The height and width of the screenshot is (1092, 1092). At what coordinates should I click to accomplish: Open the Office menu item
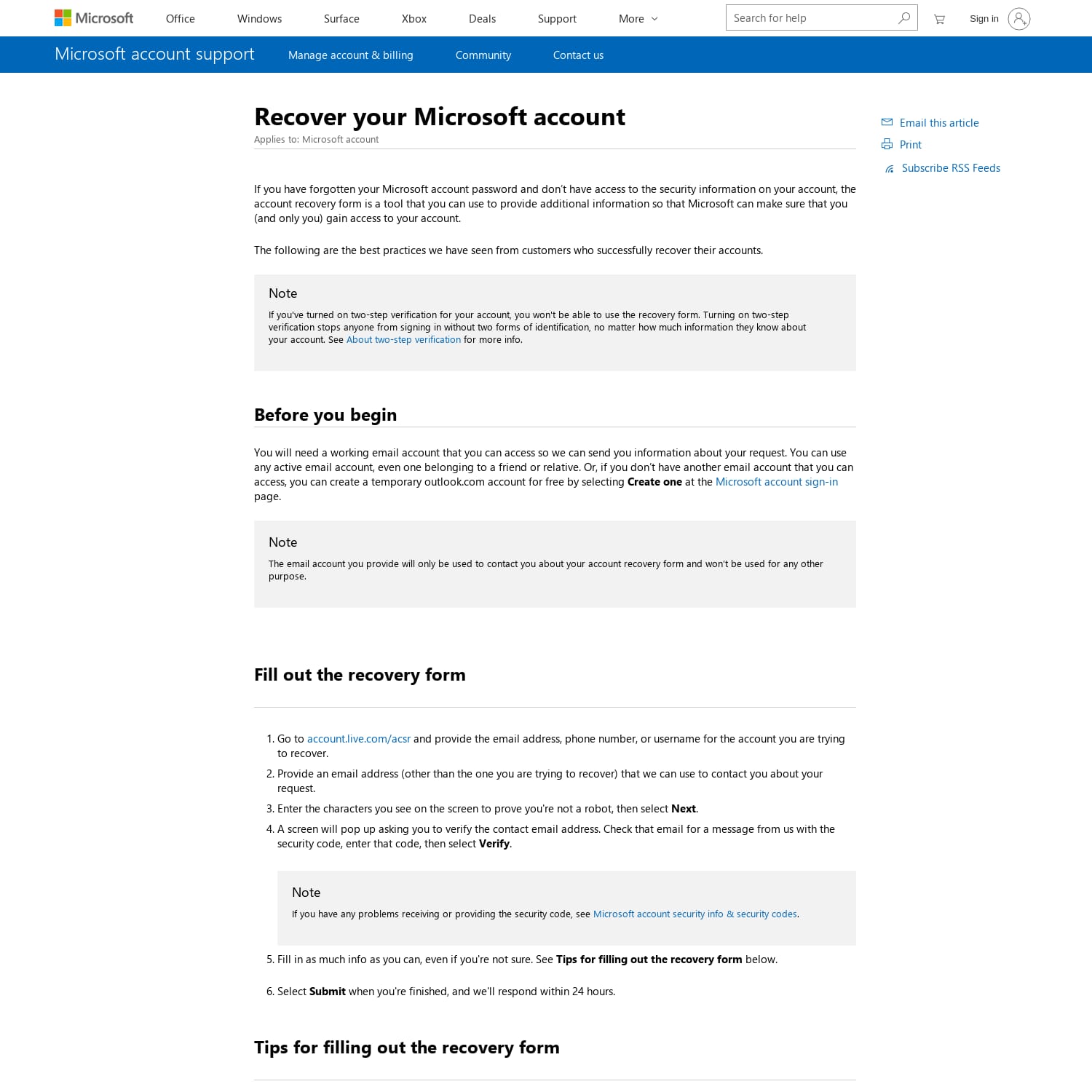pyautogui.click(x=181, y=19)
